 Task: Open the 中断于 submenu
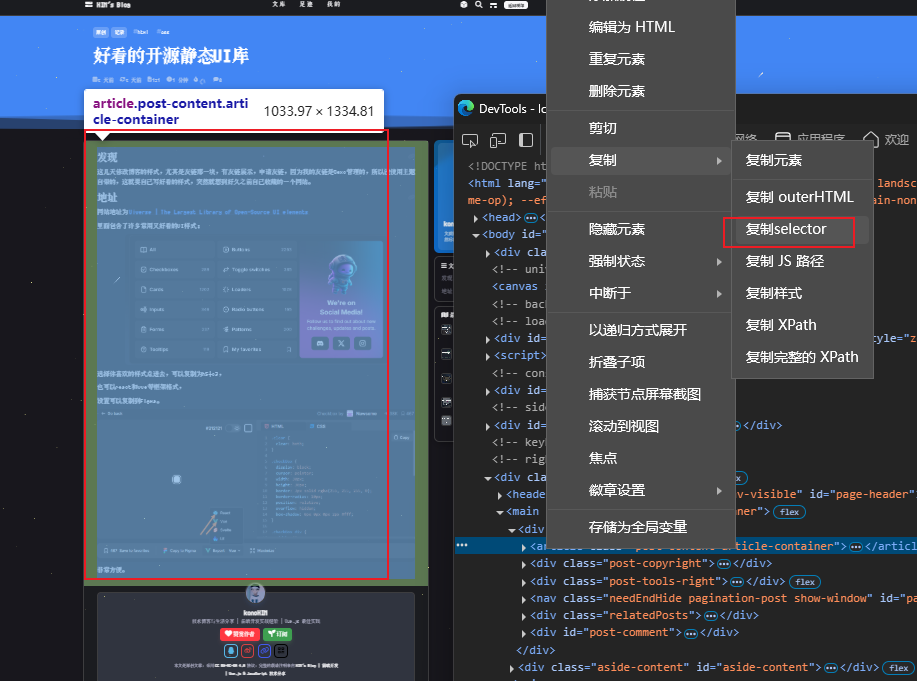coord(640,293)
